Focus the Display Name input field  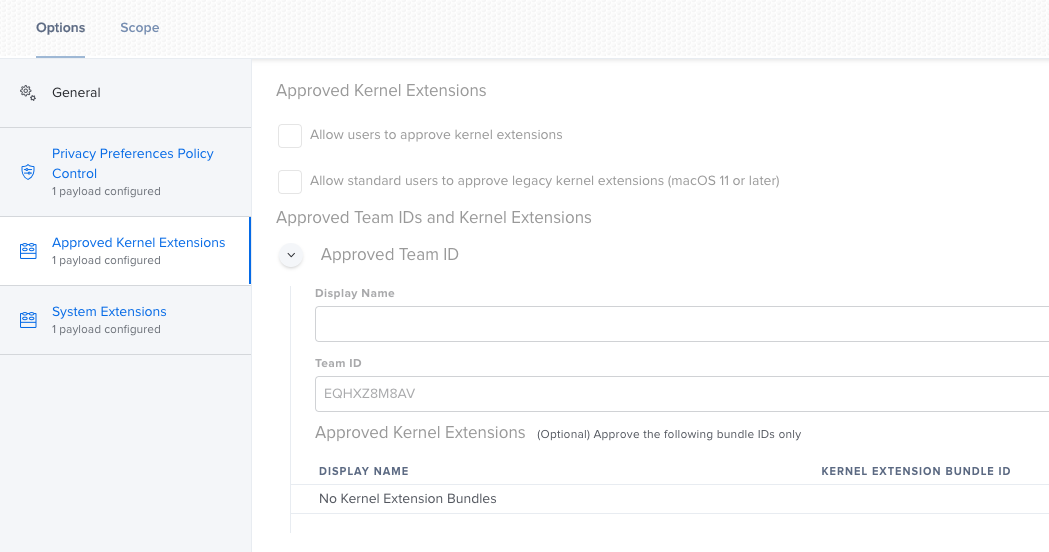(x=682, y=324)
